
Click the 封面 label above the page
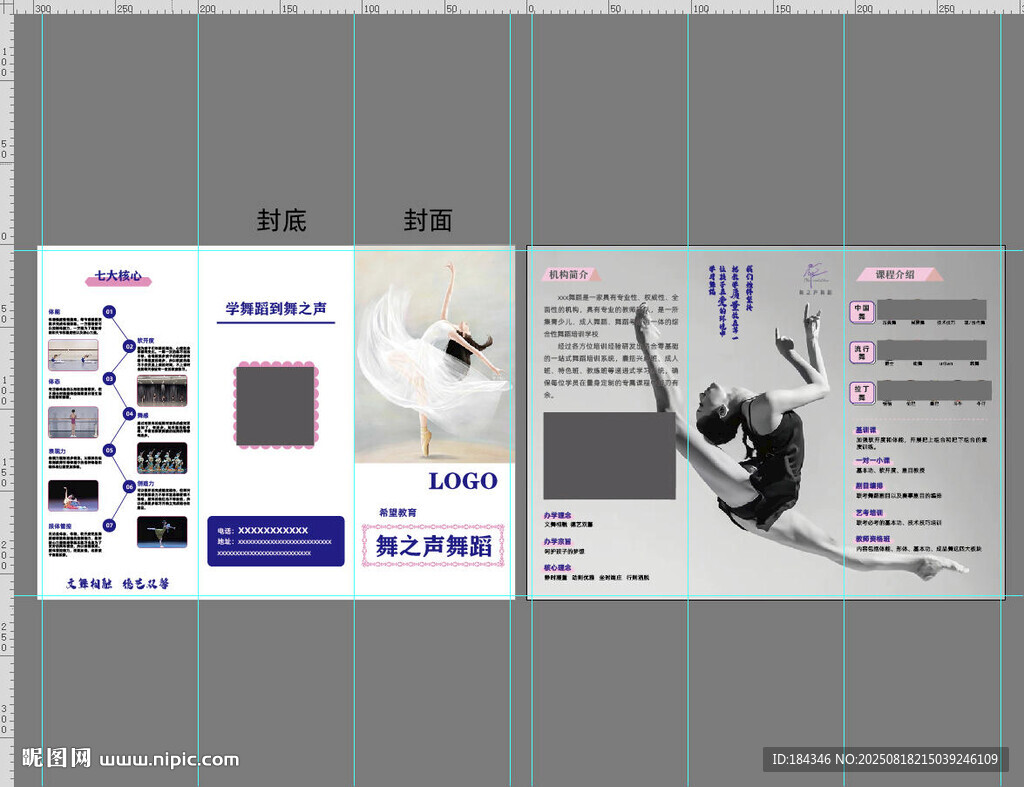pos(428,220)
